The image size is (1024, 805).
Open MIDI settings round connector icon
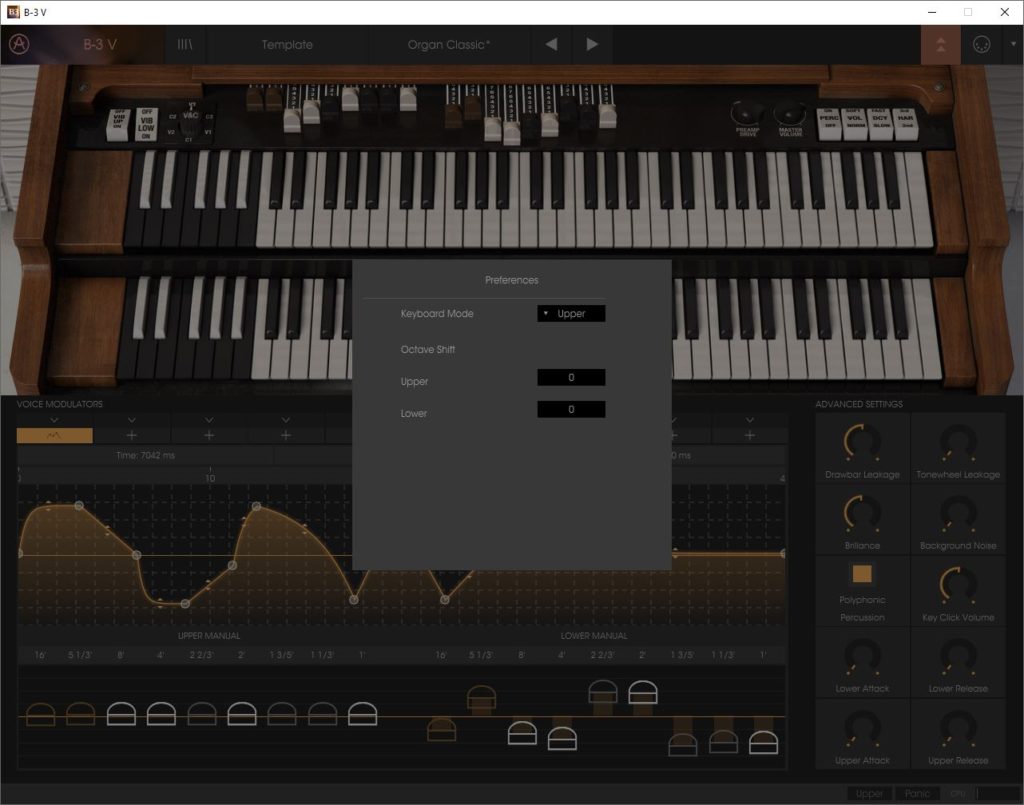(x=981, y=44)
